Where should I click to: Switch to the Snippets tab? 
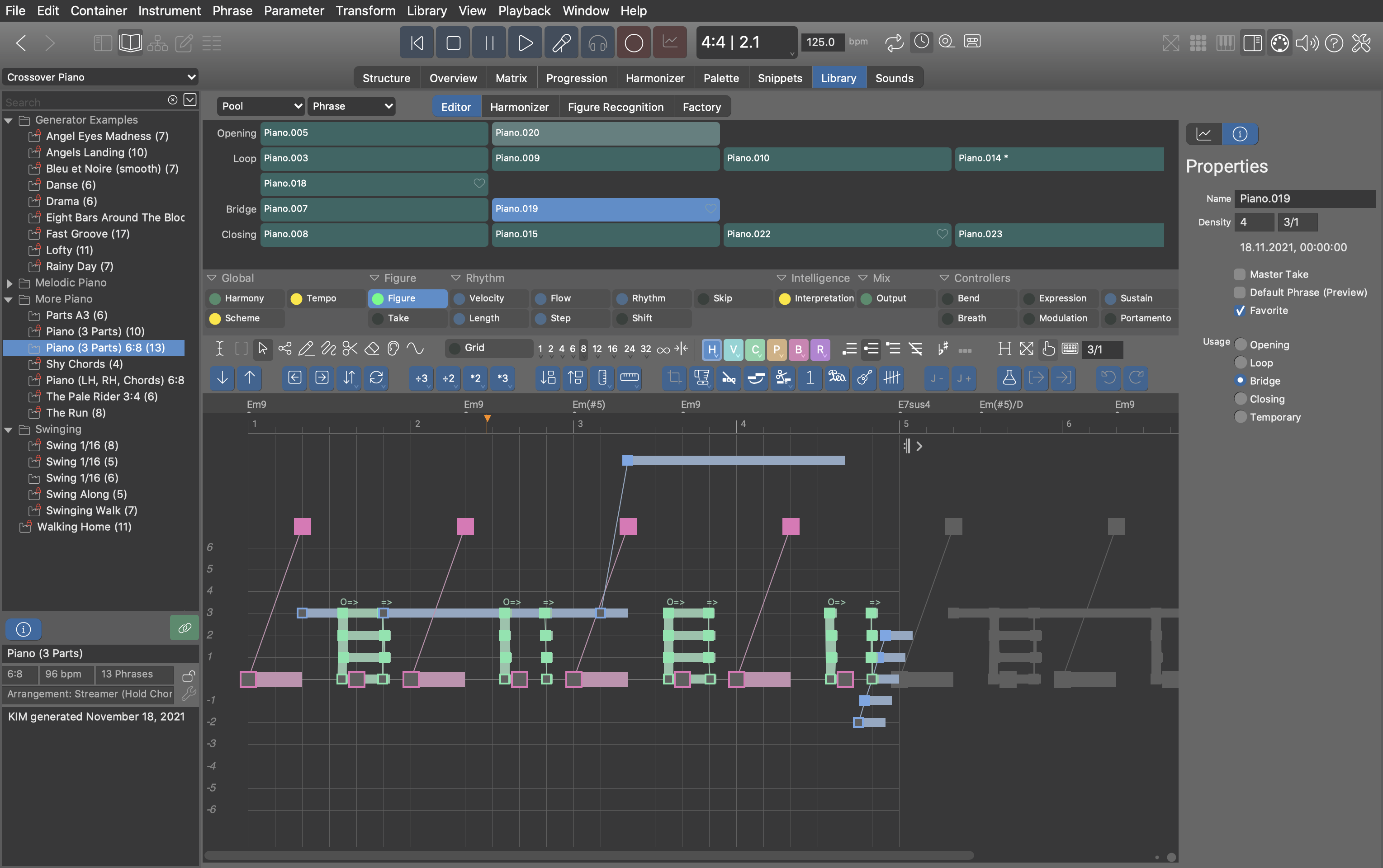point(779,78)
